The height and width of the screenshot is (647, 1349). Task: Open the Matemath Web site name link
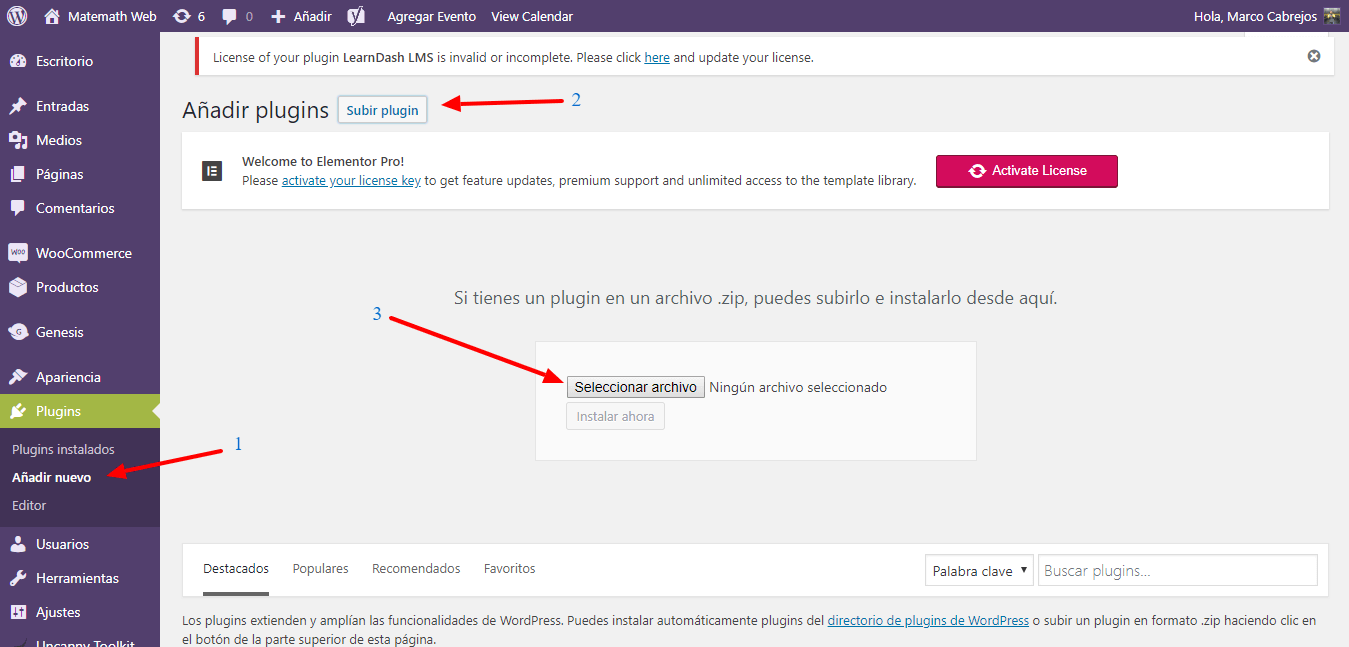[112, 16]
